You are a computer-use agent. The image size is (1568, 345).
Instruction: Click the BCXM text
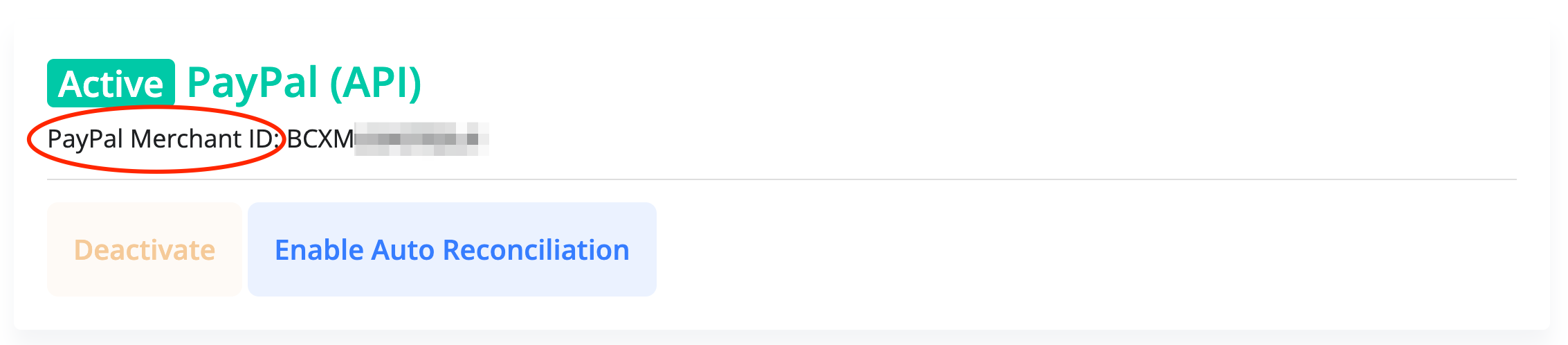click(320, 139)
